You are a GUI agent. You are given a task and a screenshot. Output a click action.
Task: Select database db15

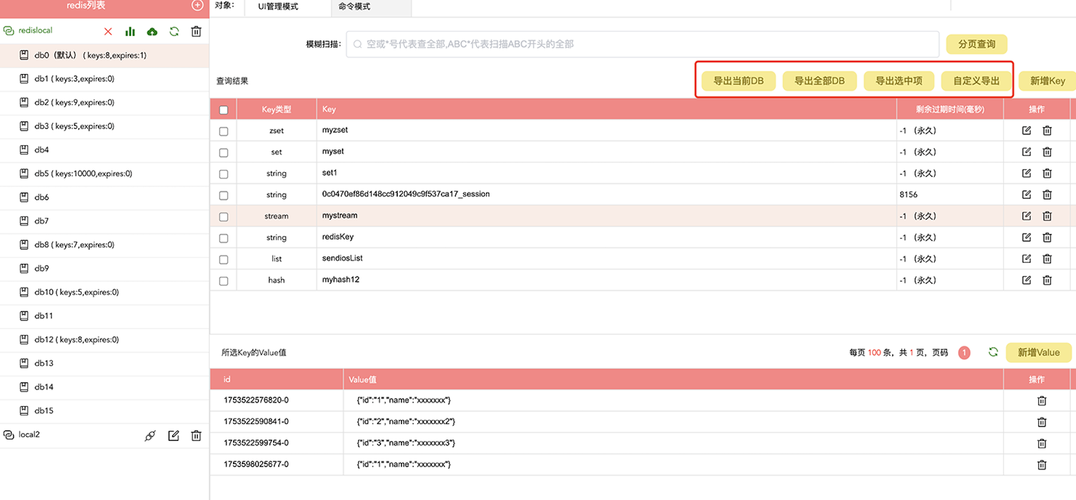click(x=104, y=411)
